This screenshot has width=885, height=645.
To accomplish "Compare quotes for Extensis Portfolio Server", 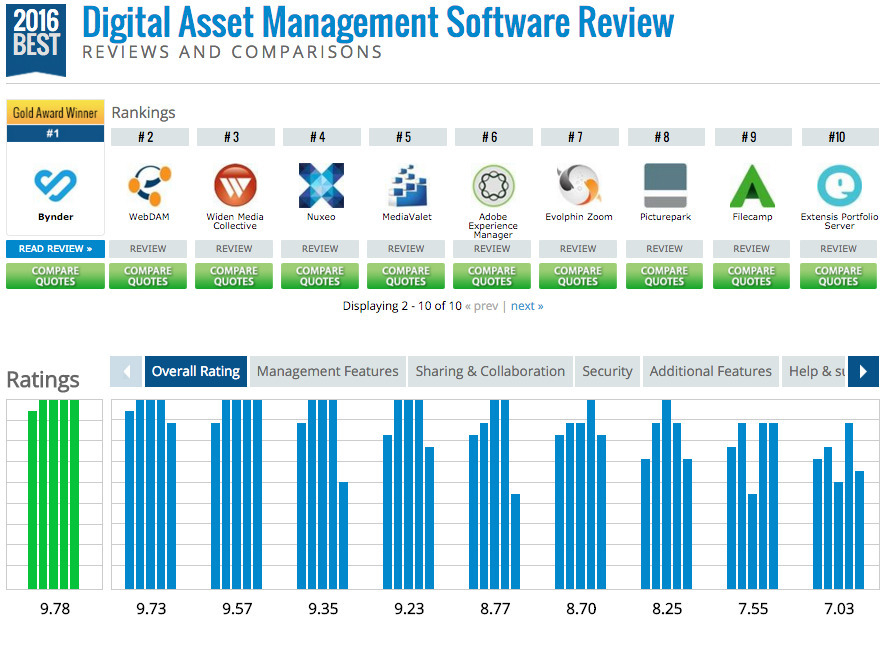I will (838, 276).
